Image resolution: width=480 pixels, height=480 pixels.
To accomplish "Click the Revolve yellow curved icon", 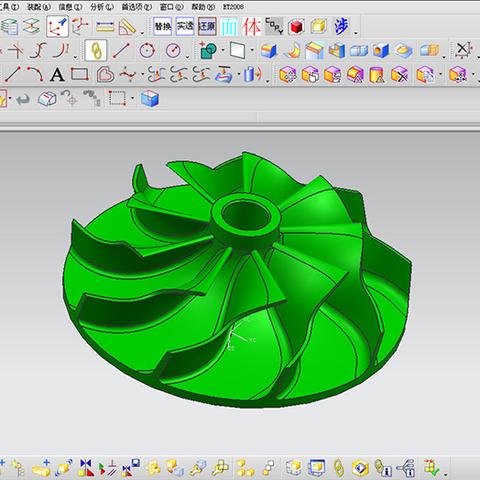I will pyautogui.click(x=292, y=51).
